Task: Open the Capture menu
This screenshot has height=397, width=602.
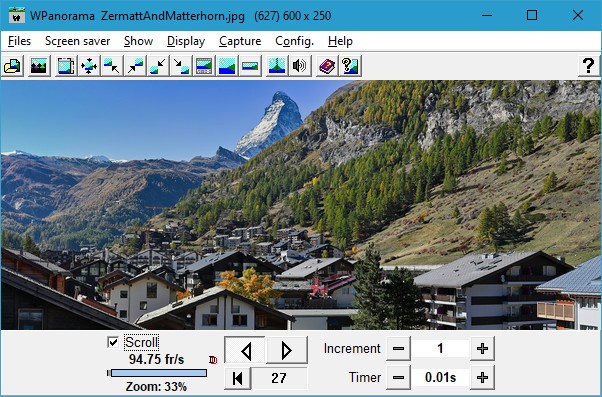Action: [240, 41]
